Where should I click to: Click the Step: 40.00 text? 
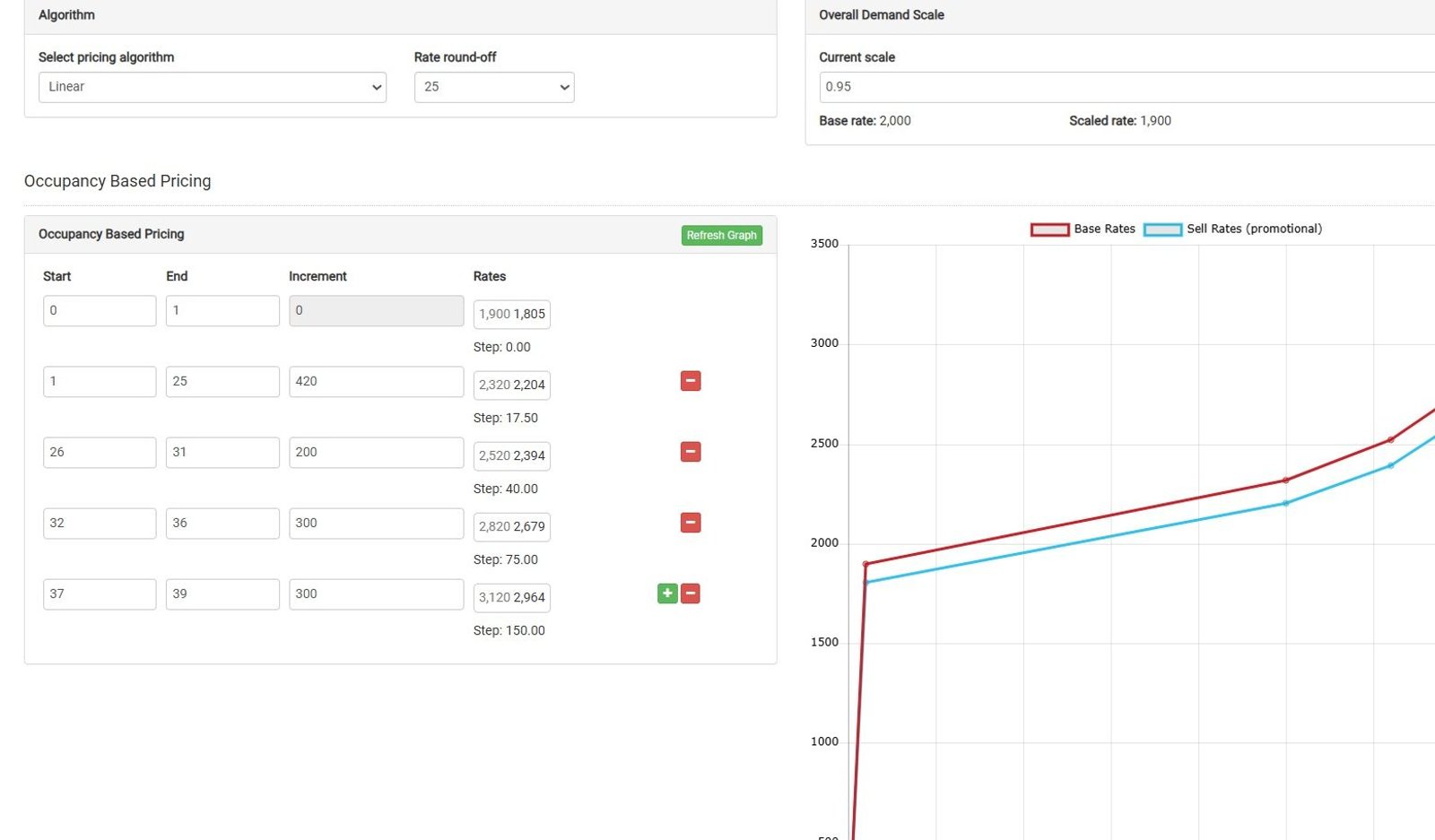pyautogui.click(x=506, y=489)
